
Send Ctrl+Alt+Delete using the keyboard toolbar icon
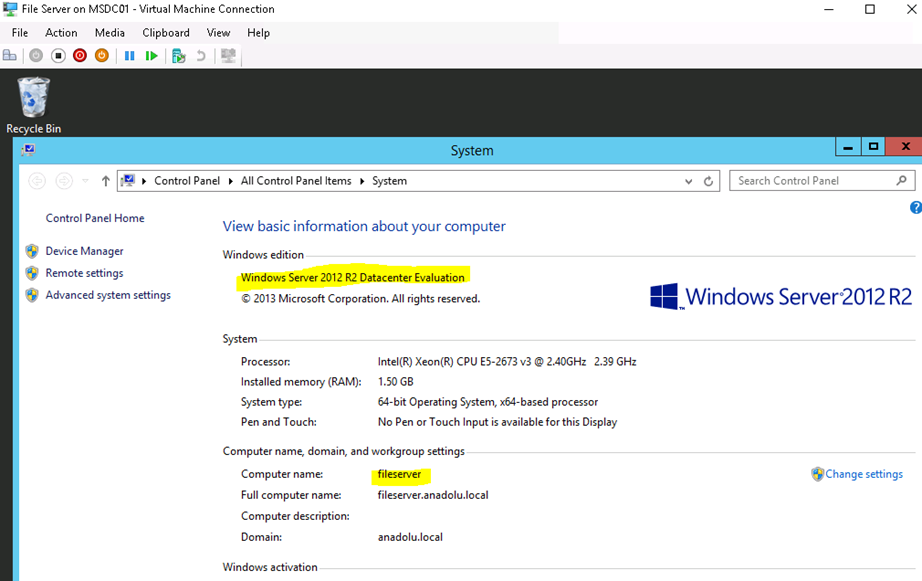(x=10, y=55)
